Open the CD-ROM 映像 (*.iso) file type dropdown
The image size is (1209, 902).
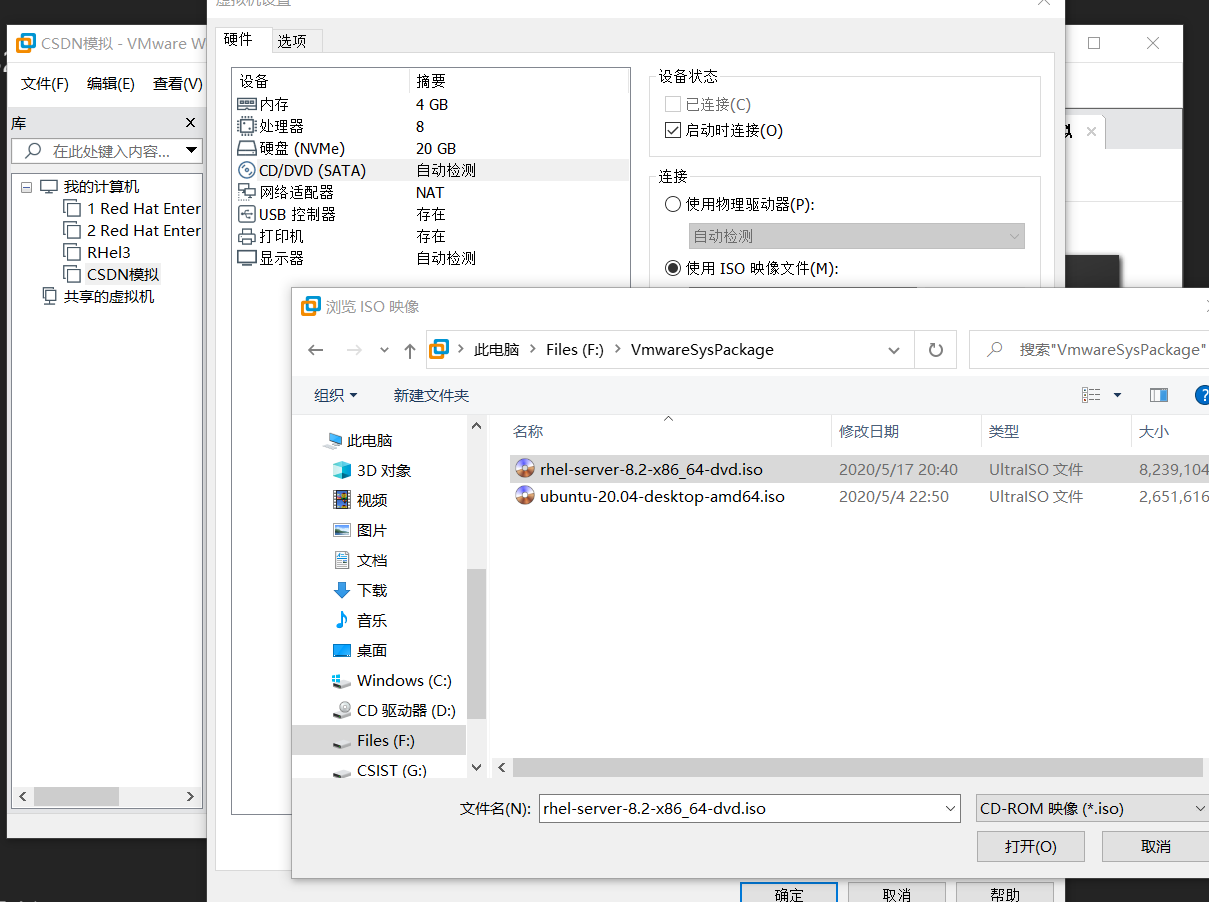coord(1092,808)
